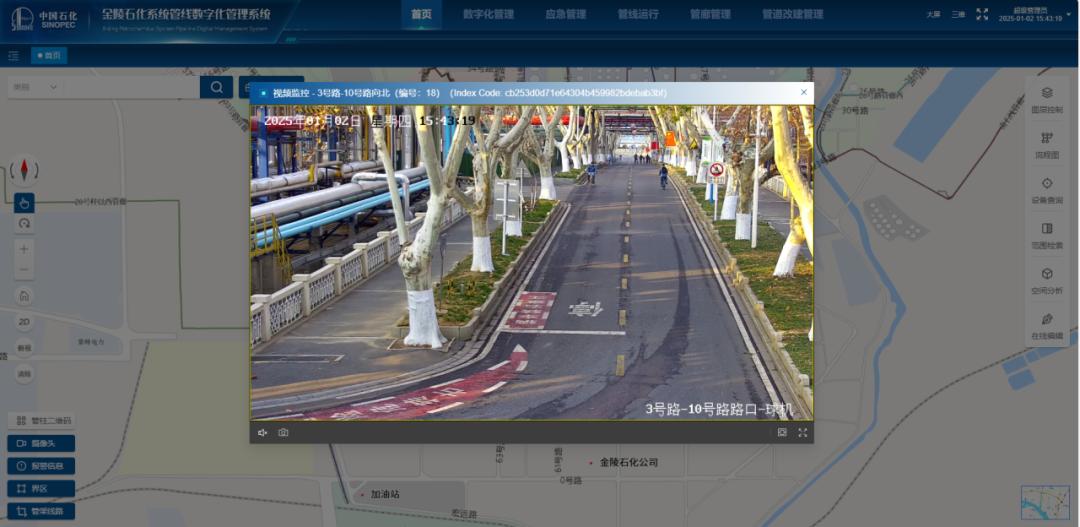Switch to the 应急管理 menu
Image resolution: width=1080 pixels, height=527 pixels.
pyautogui.click(x=566, y=15)
